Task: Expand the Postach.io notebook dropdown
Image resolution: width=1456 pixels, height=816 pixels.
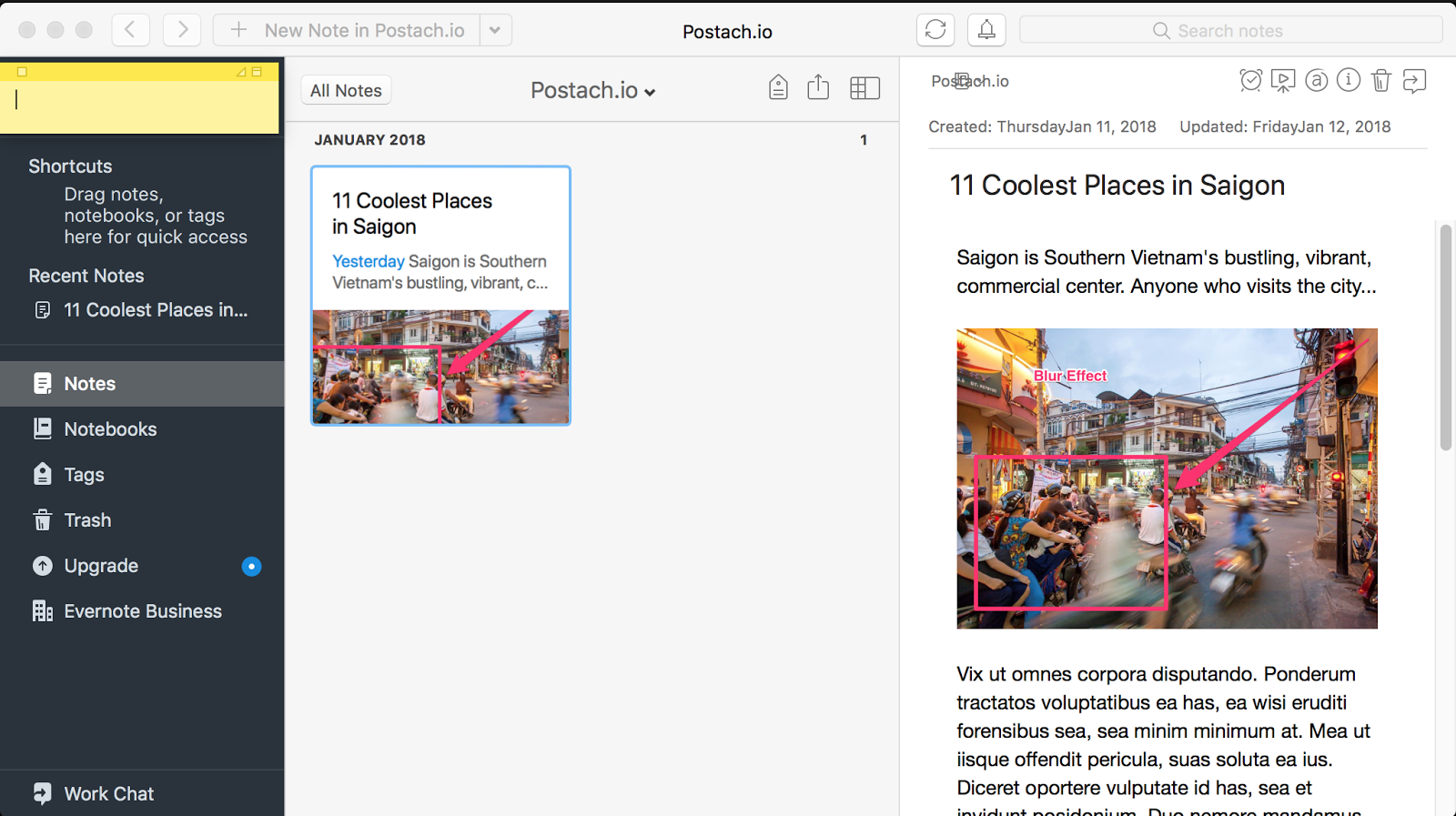Action: [593, 90]
